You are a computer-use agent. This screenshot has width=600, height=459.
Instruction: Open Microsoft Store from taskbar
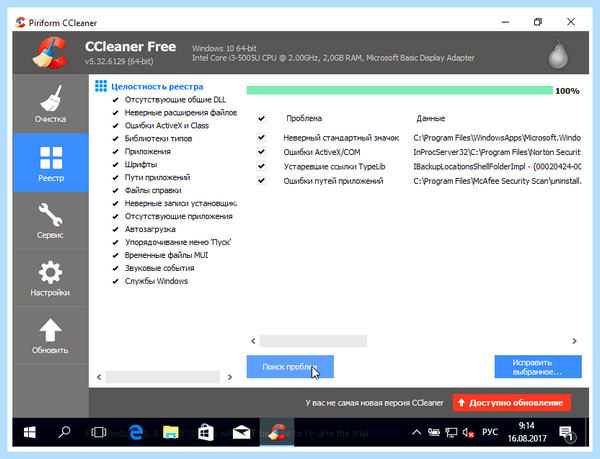pos(206,432)
